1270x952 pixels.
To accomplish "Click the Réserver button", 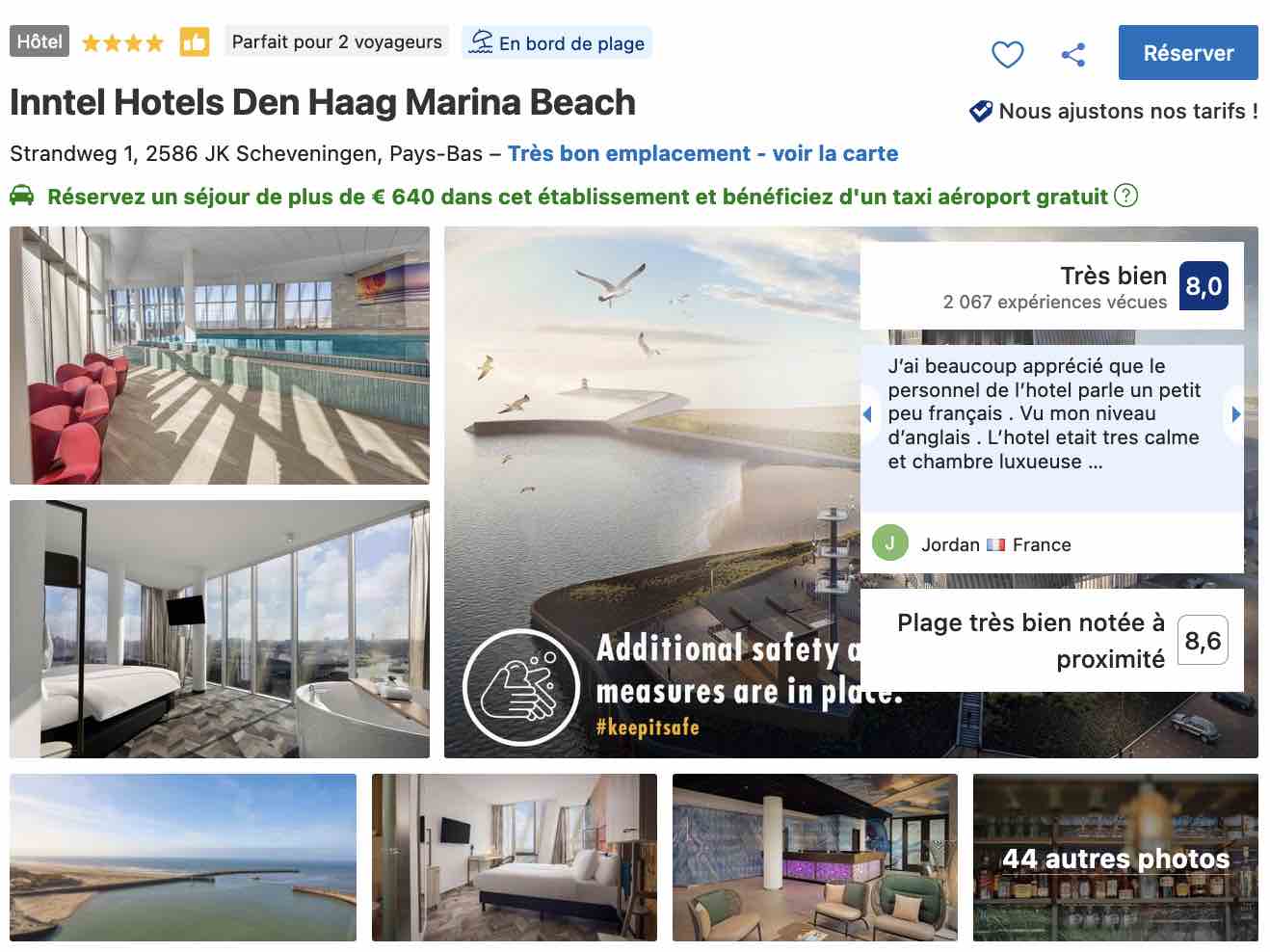I will (x=1188, y=53).
